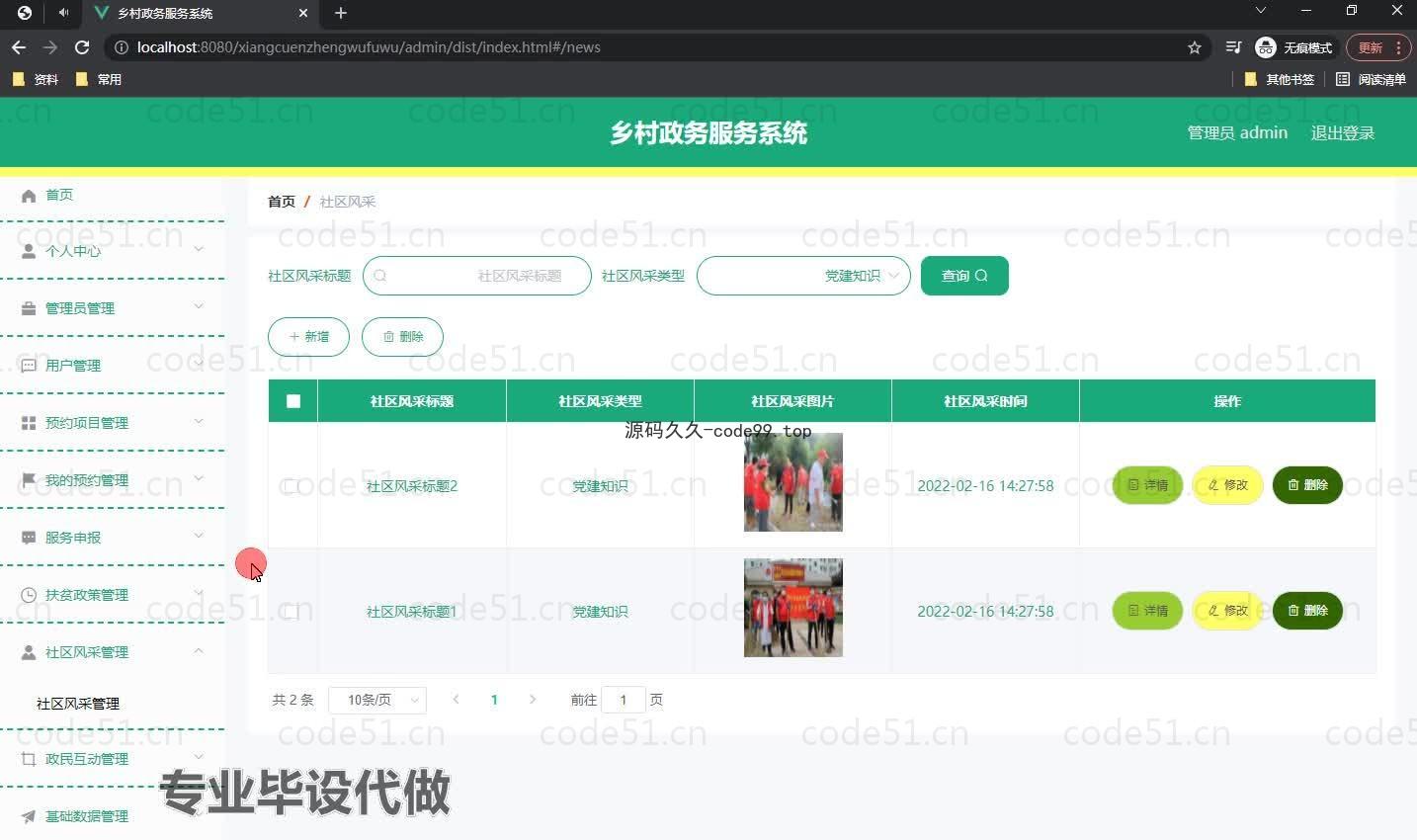Click the site info icon in address bar
Viewport: 1417px width, 840px height.
[x=121, y=47]
